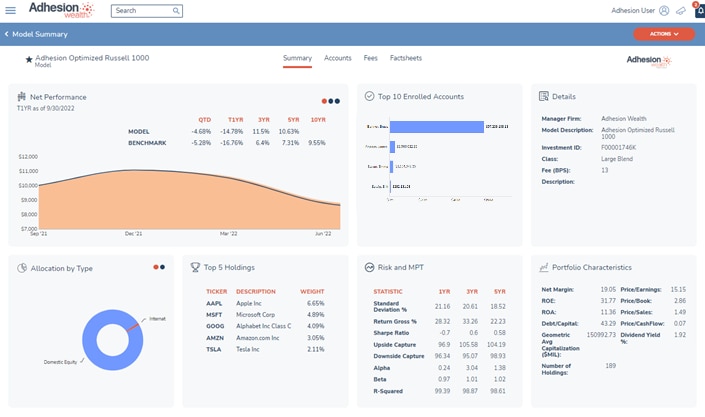Click the Adhesion User name label
This screenshot has width=705, height=417.
click(x=633, y=10)
